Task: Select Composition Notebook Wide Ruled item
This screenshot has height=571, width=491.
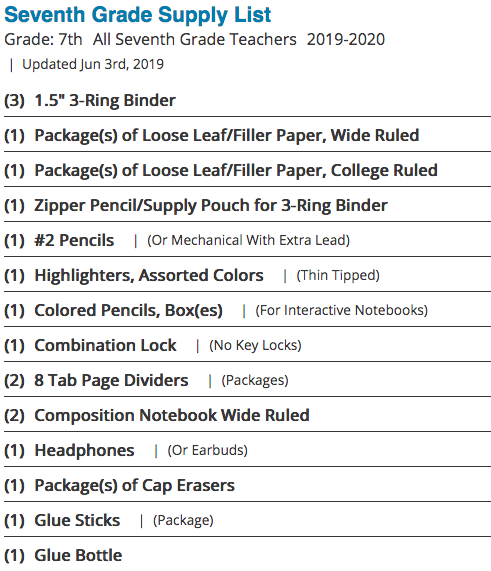Action: pos(172,415)
